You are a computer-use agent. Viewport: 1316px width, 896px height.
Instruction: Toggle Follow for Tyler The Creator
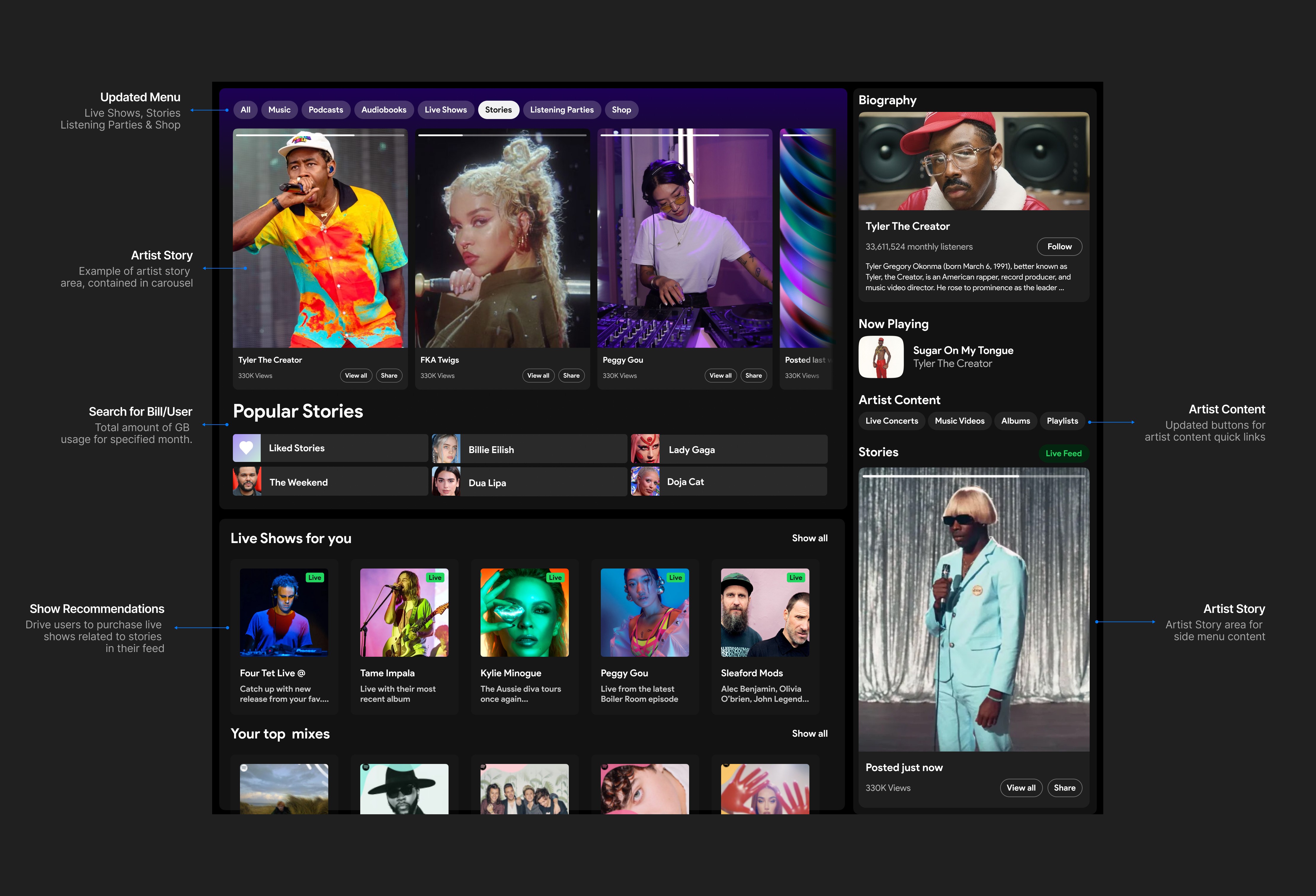[1059, 247]
